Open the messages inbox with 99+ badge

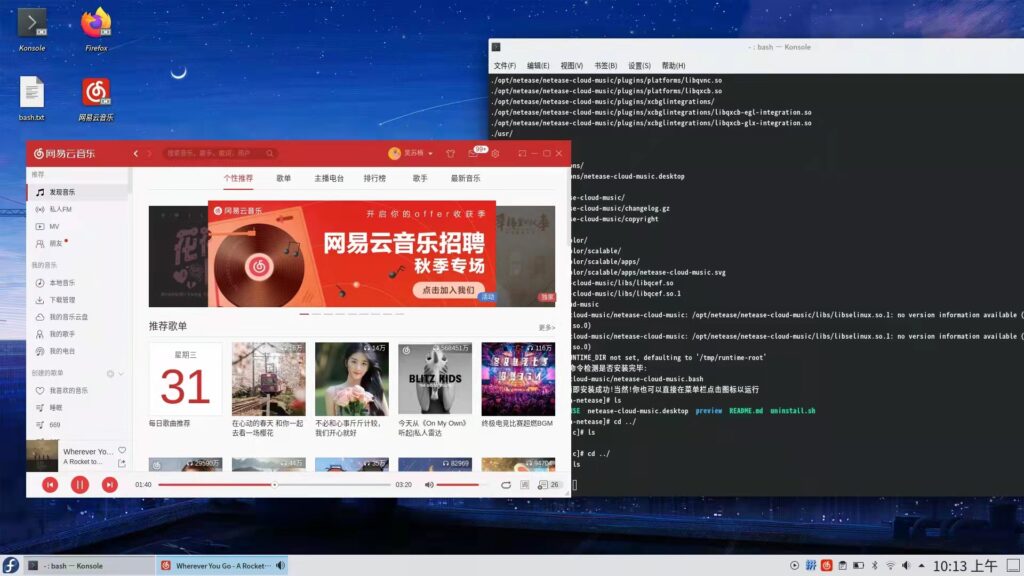473,154
